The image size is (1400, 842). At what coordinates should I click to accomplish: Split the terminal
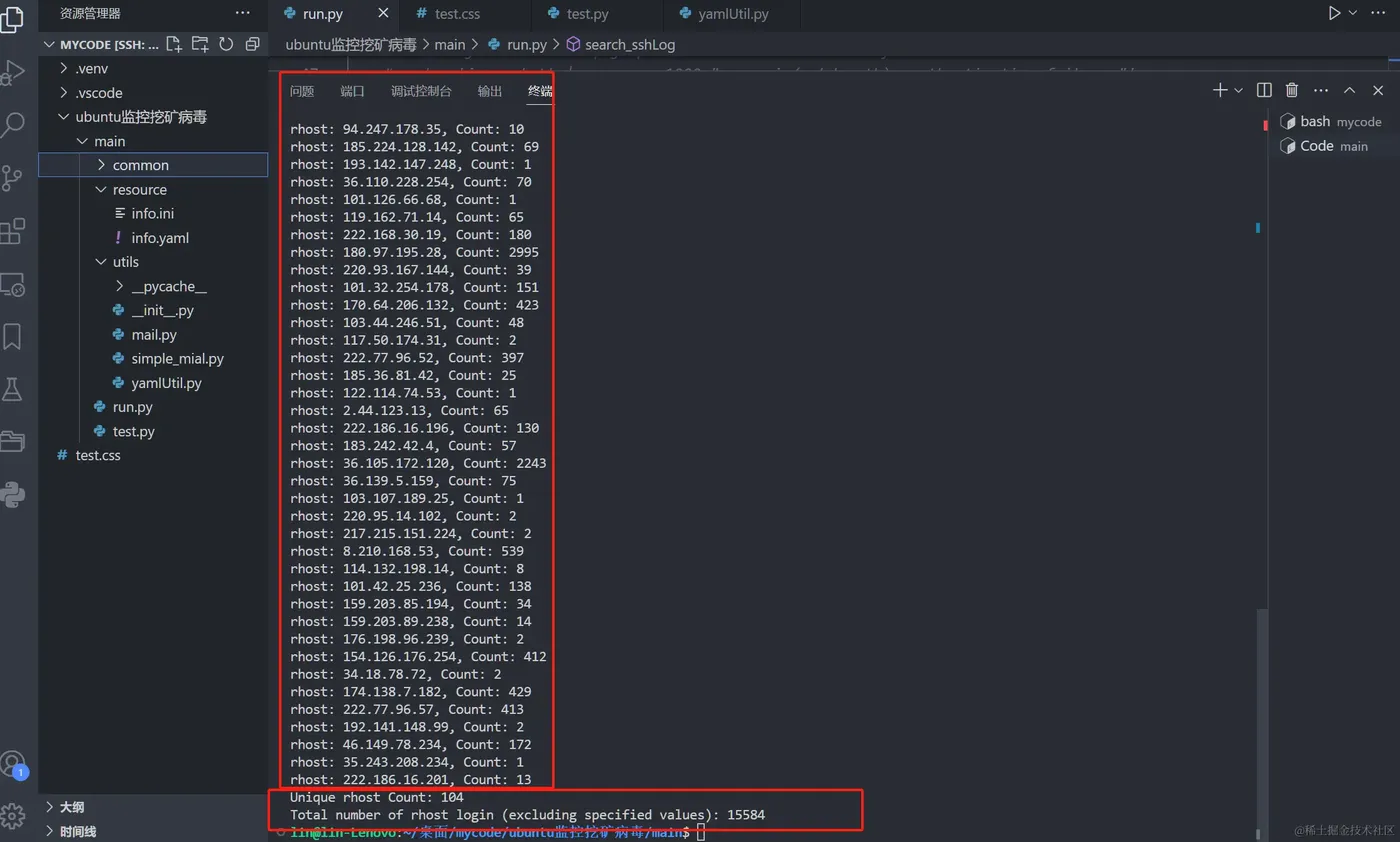coord(1264,90)
